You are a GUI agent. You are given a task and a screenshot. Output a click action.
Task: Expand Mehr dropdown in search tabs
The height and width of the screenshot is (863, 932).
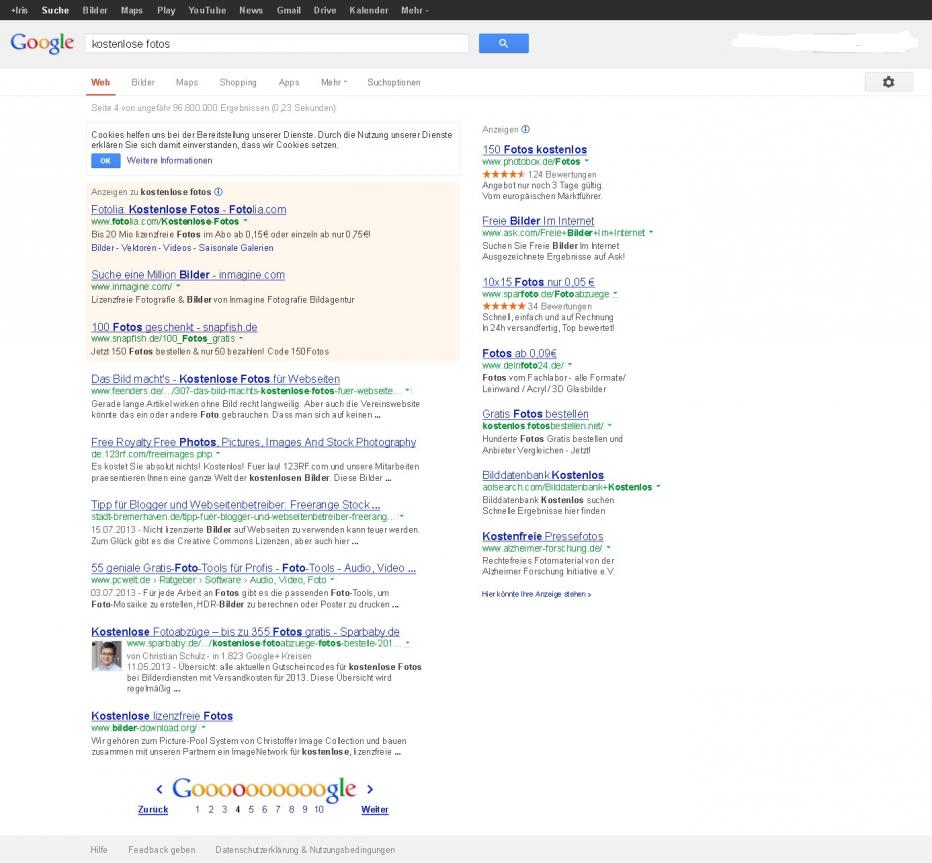[x=333, y=83]
